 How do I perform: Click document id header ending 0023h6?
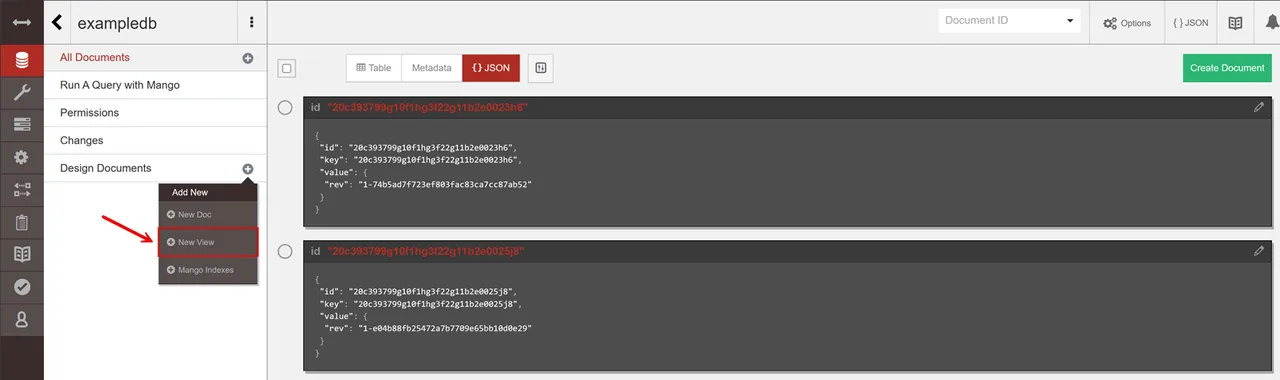(428, 107)
